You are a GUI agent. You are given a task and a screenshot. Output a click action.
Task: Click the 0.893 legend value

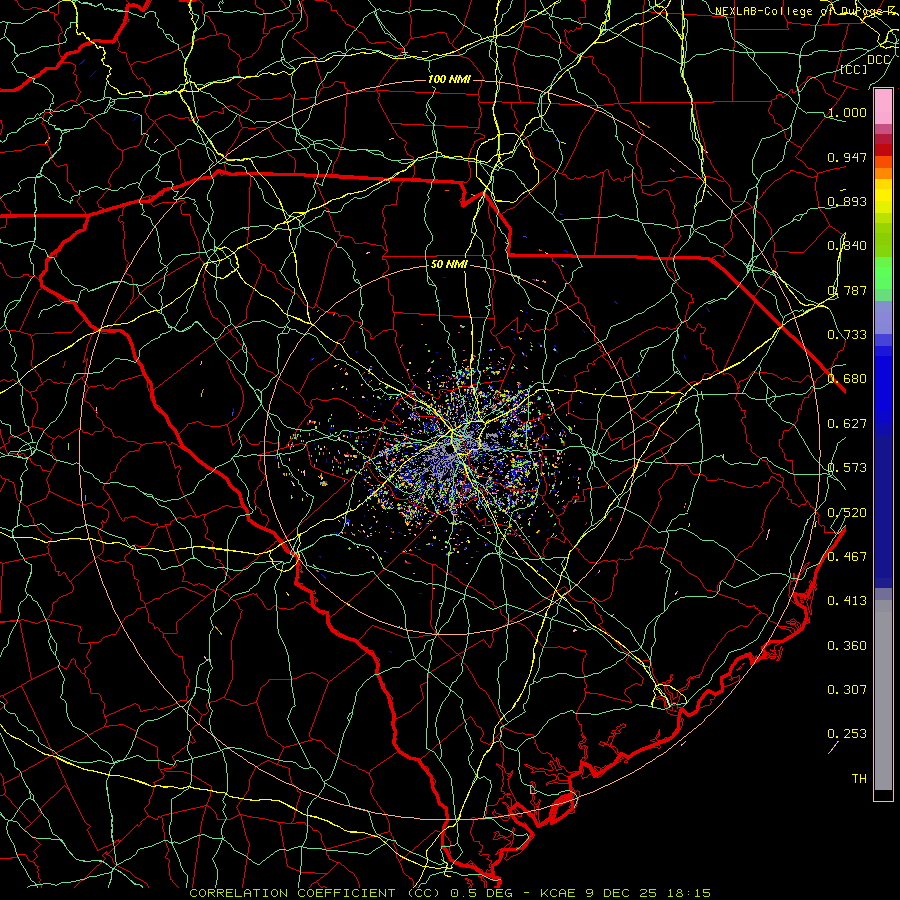[847, 201]
